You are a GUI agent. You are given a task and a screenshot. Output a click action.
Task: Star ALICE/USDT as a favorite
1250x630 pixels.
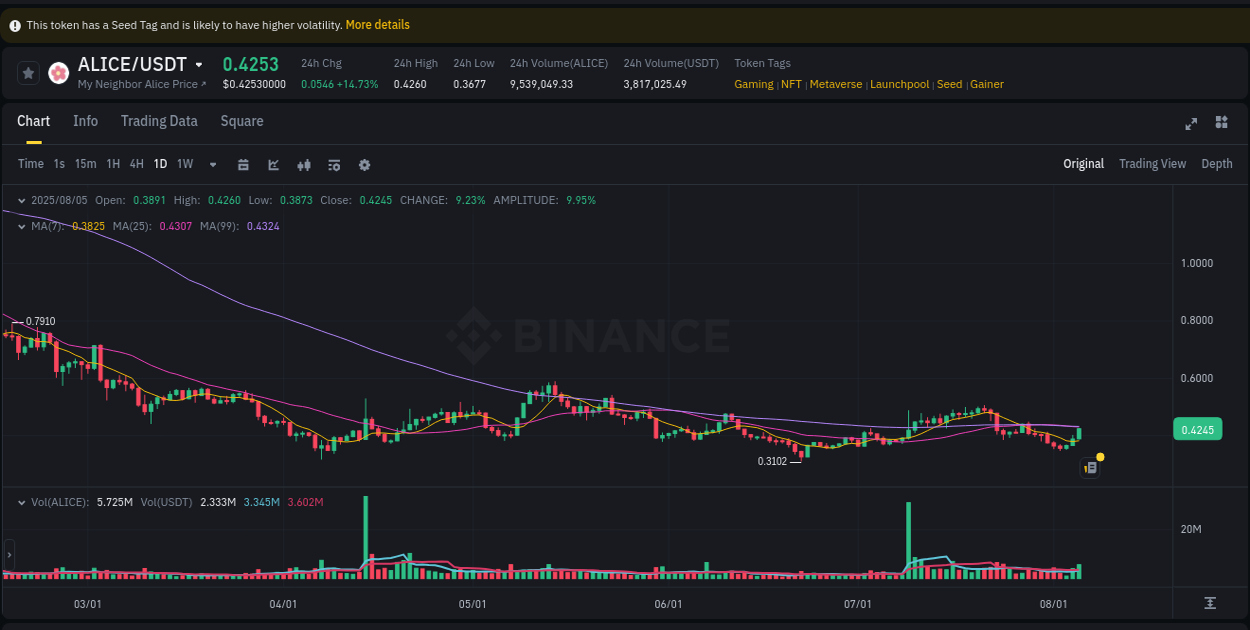point(28,72)
